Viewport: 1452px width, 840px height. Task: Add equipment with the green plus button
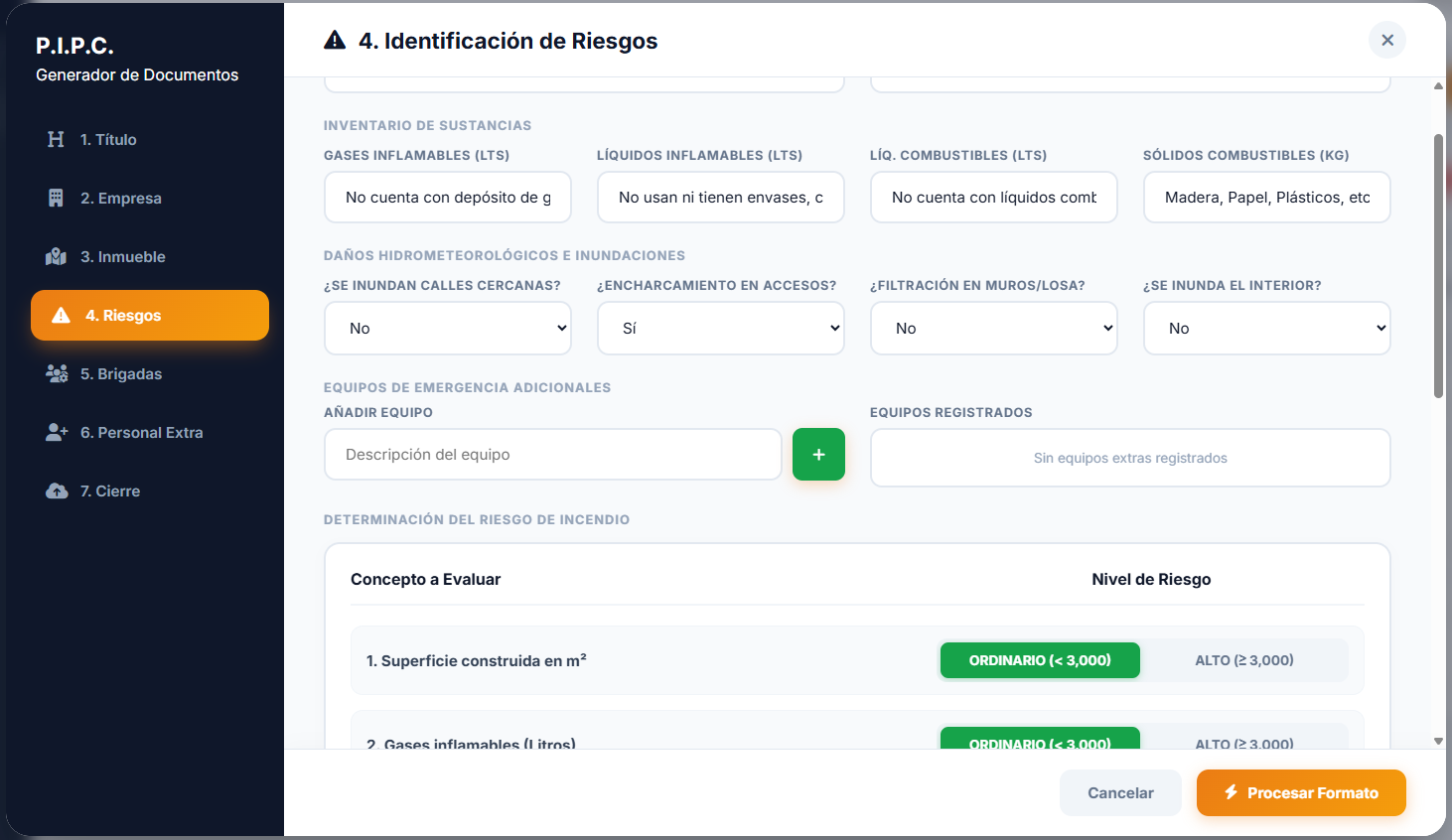click(x=818, y=454)
